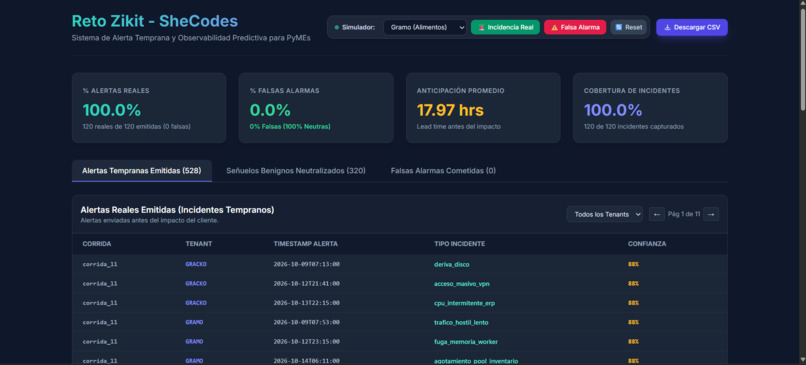This screenshot has height=365, width=806.
Task: Select the agotamiento_pool_inventario incident cell
Action: 476,361
